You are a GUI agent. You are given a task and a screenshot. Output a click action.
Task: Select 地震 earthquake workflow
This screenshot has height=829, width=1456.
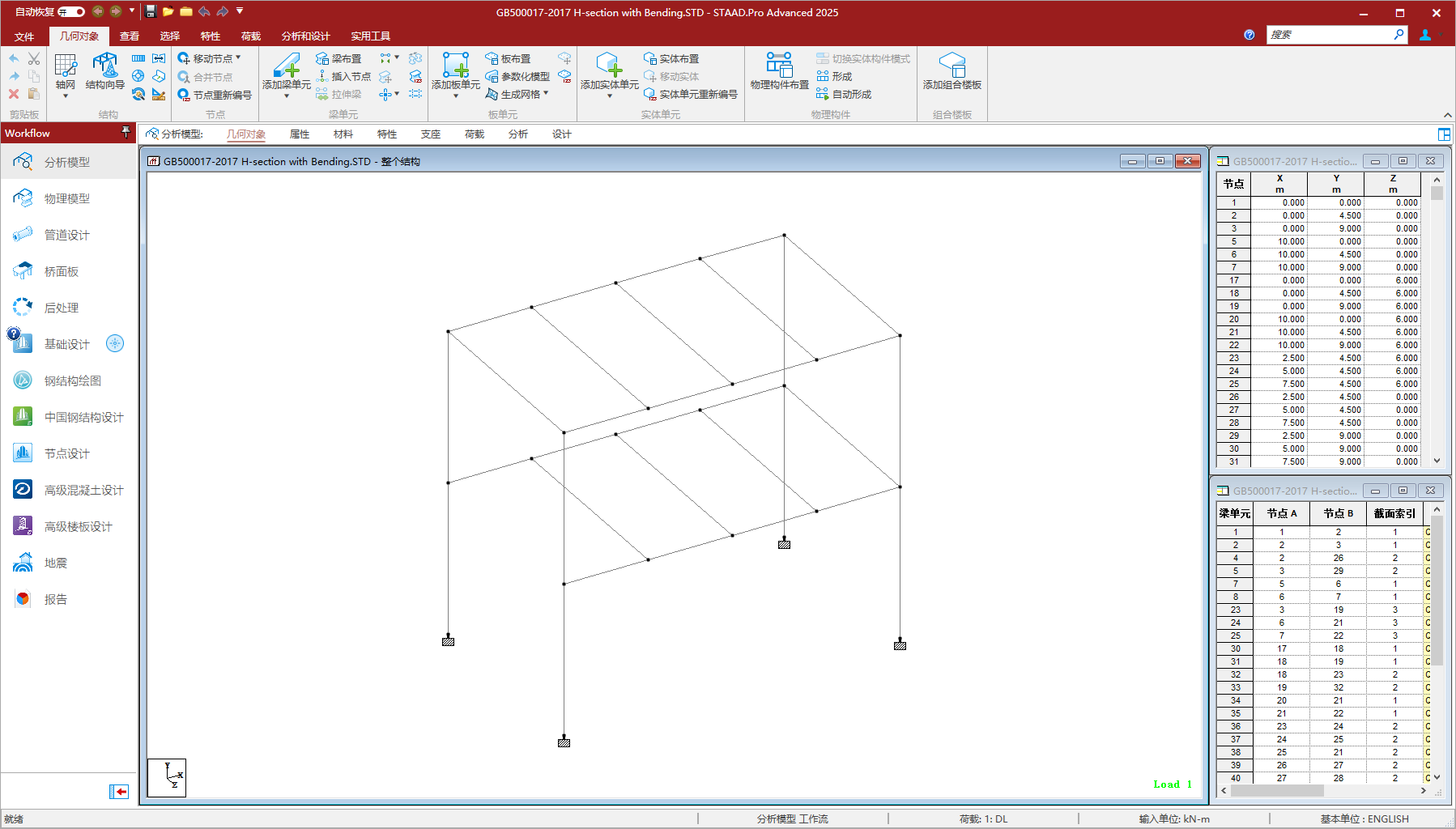coord(69,563)
